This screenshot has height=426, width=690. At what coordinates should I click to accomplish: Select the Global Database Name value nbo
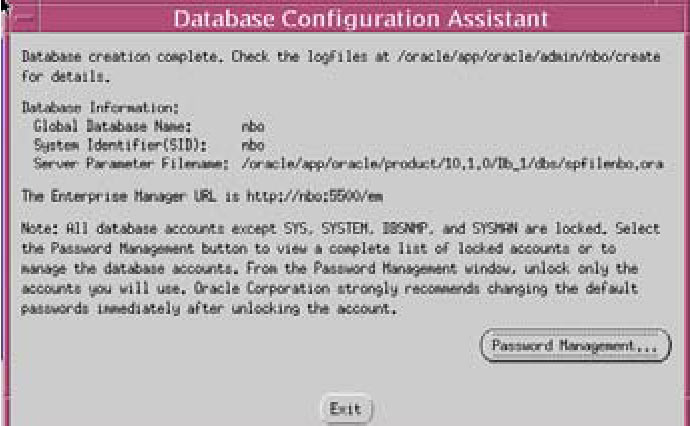pyautogui.click(x=252, y=128)
